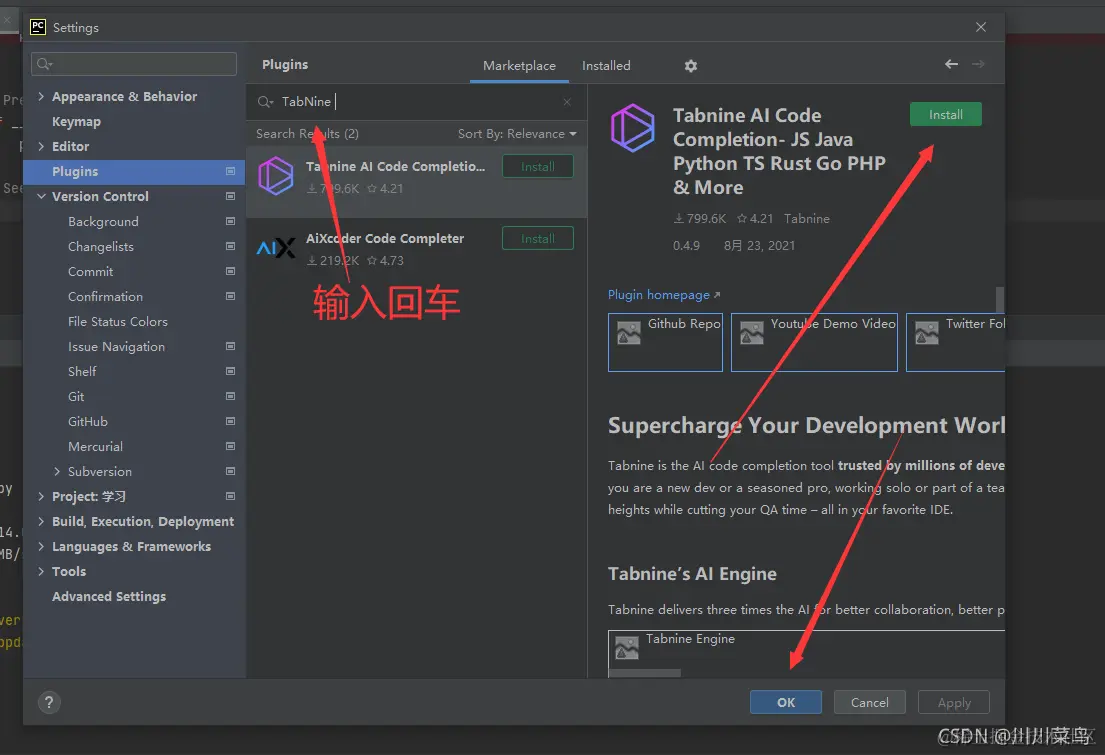The height and width of the screenshot is (755, 1105).
Task: Click the project-level icon beside Subversion
Action: click(x=230, y=471)
